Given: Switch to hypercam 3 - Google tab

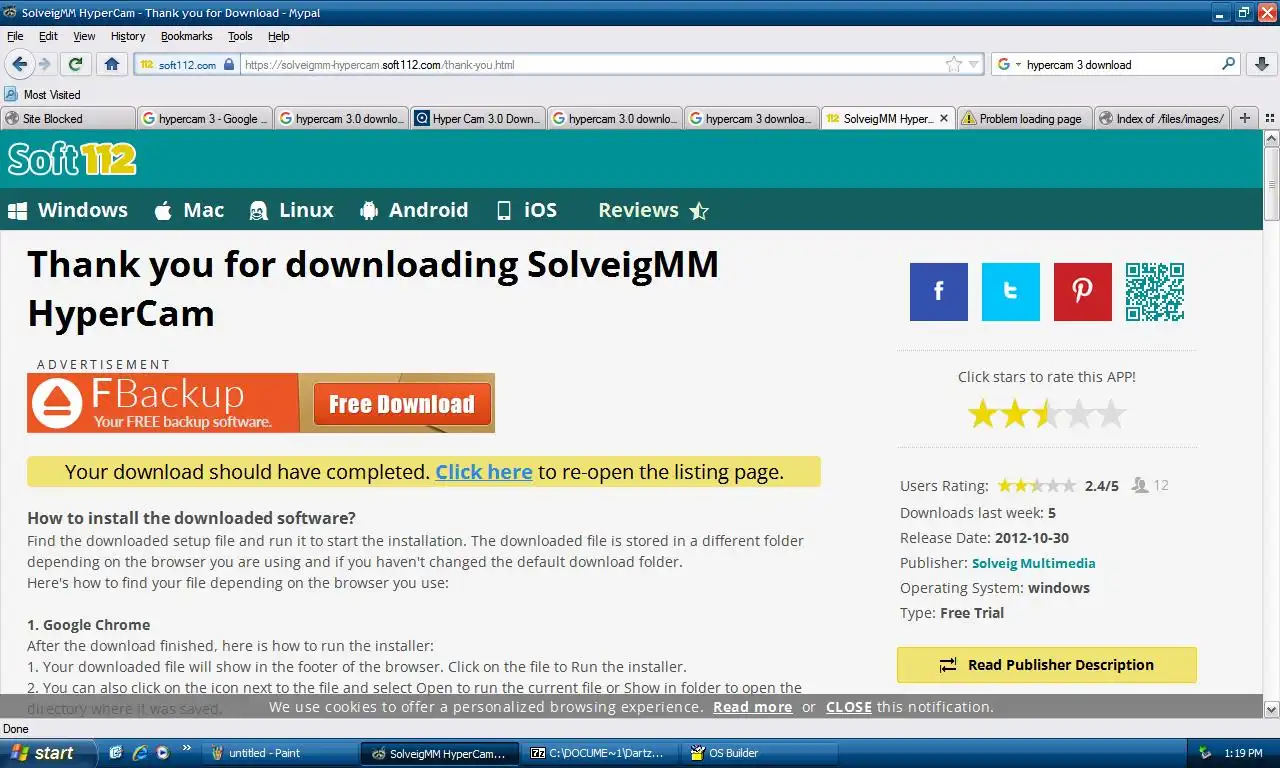Looking at the screenshot, I should 204,118.
